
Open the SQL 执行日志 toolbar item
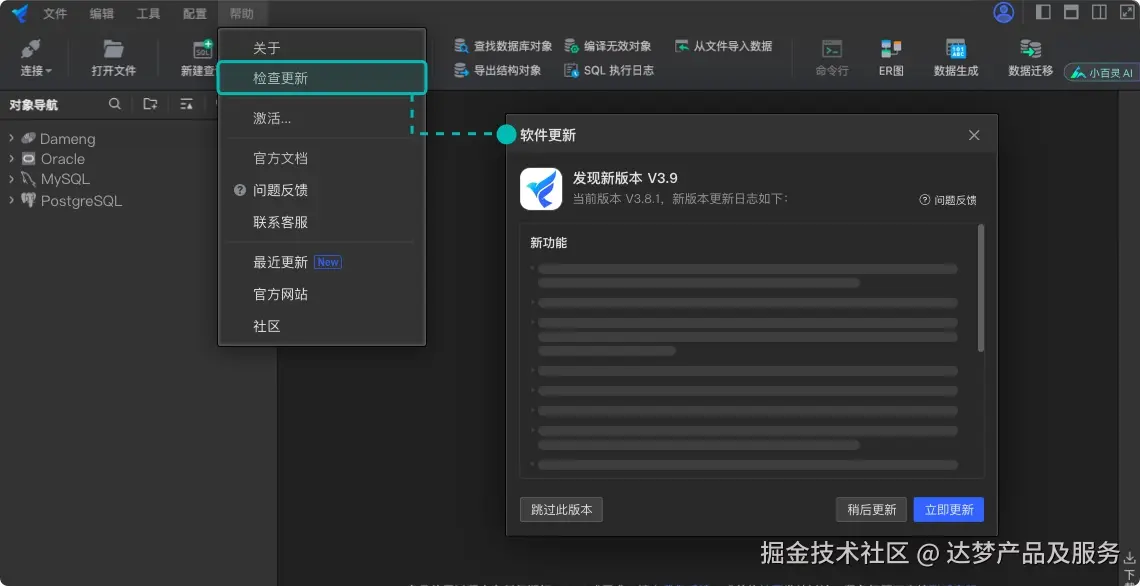609,71
